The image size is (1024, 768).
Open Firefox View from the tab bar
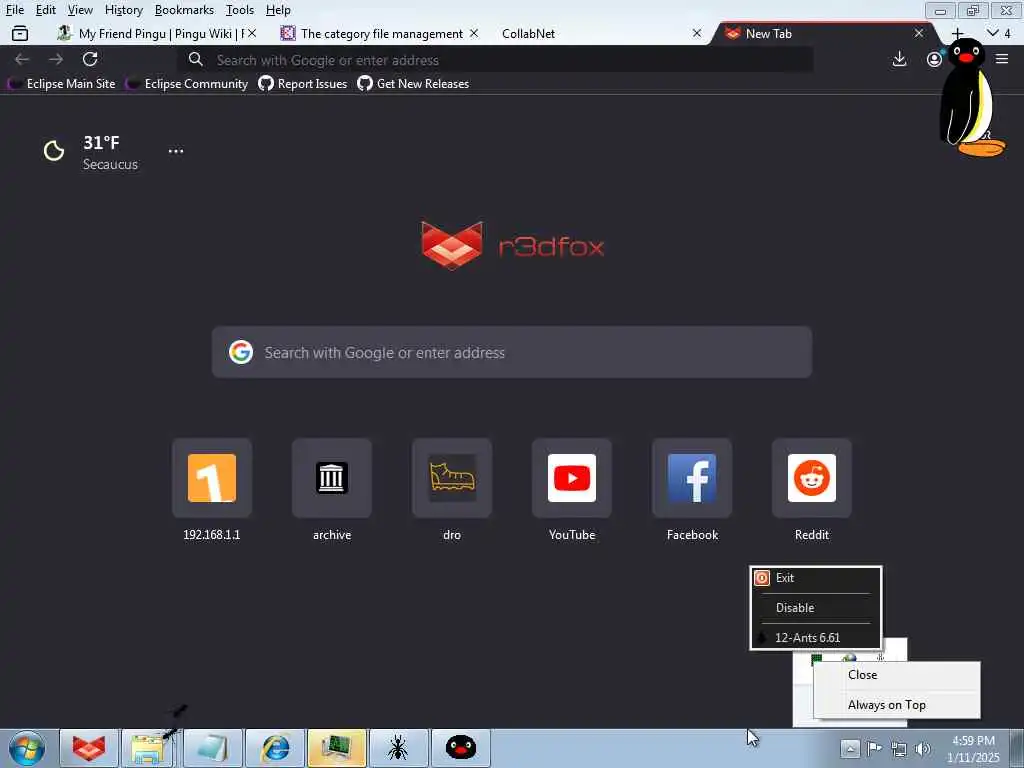(x=20, y=33)
